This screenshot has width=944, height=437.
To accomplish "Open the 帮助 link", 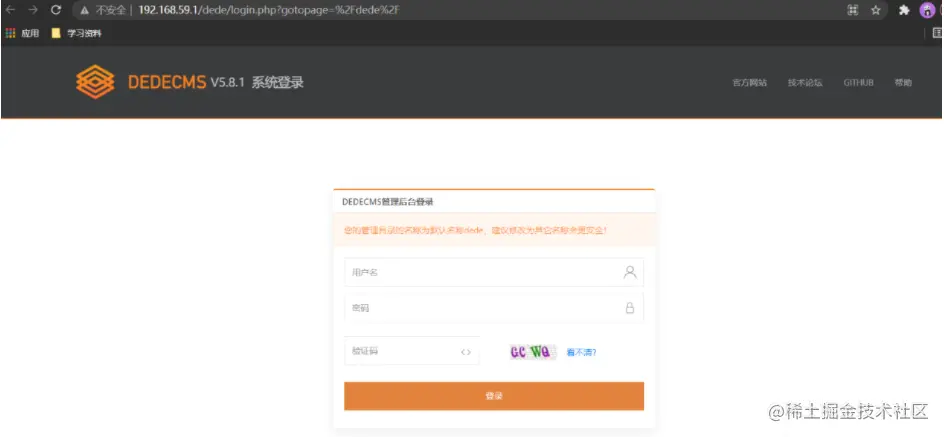I will [x=903, y=83].
